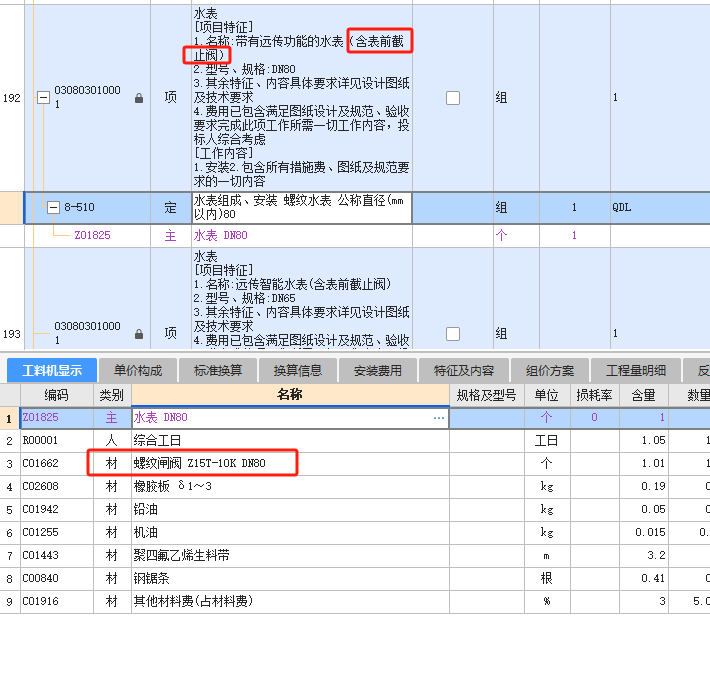
Task: Click code C01916 cell
Action: pyautogui.click(x=57, y=602)
